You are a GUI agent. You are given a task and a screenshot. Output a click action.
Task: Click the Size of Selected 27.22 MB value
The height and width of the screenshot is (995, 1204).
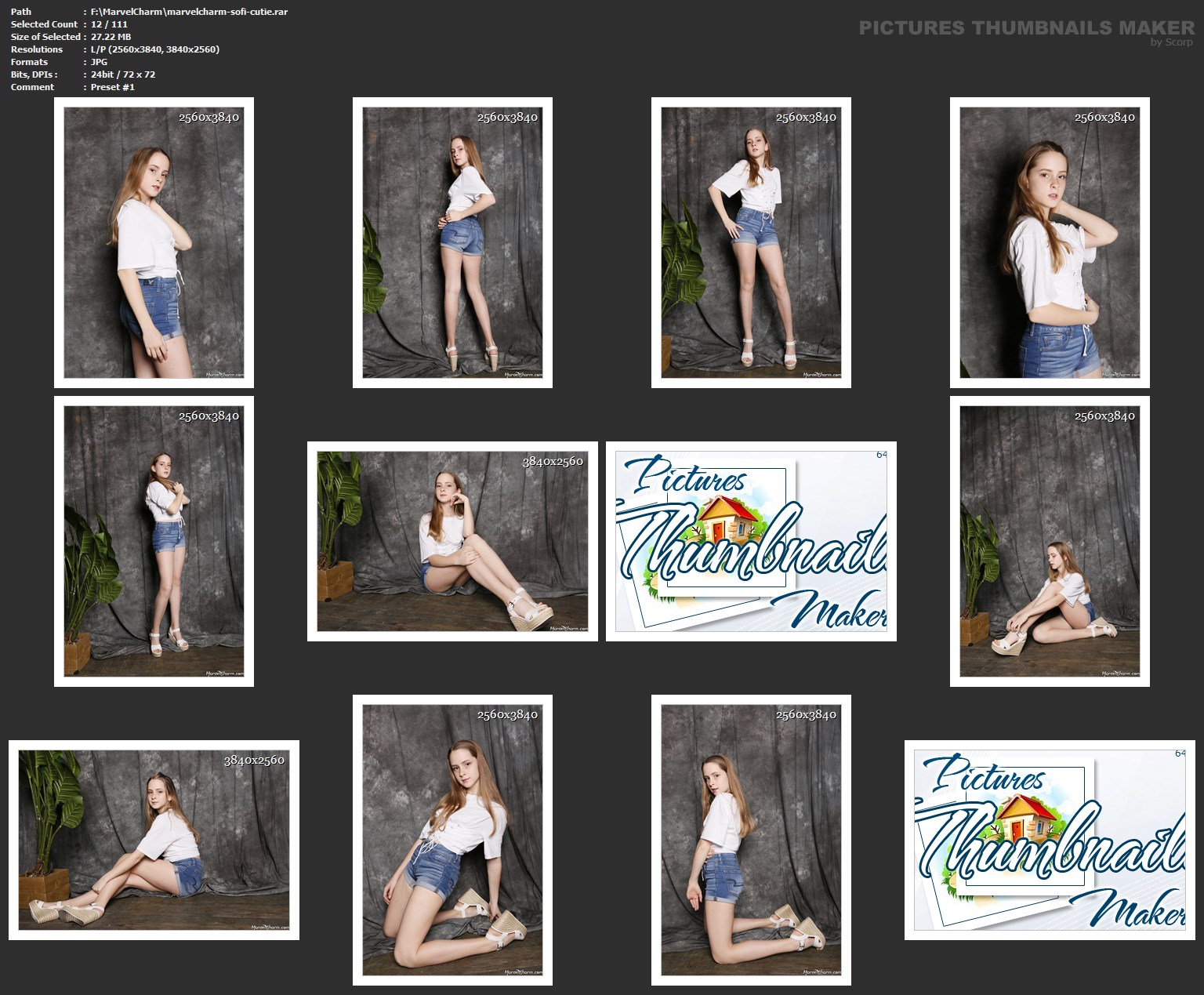pos(111,37)
